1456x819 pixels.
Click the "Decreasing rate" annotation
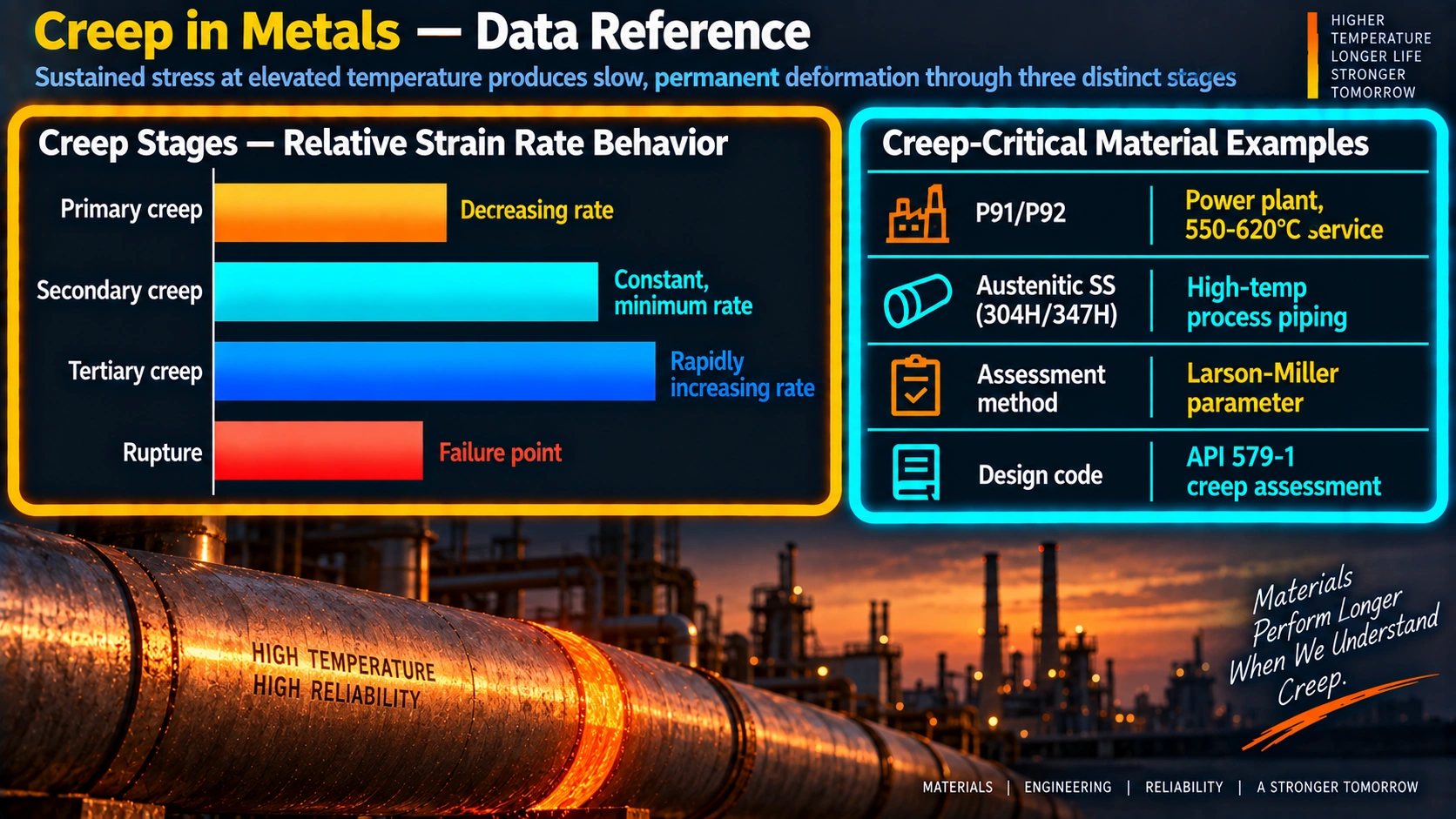(x=536, y=211)
